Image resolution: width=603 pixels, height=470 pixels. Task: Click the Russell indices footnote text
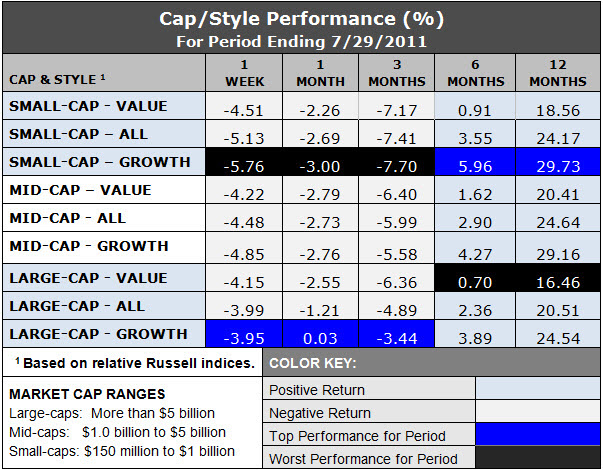pos(135,363)
